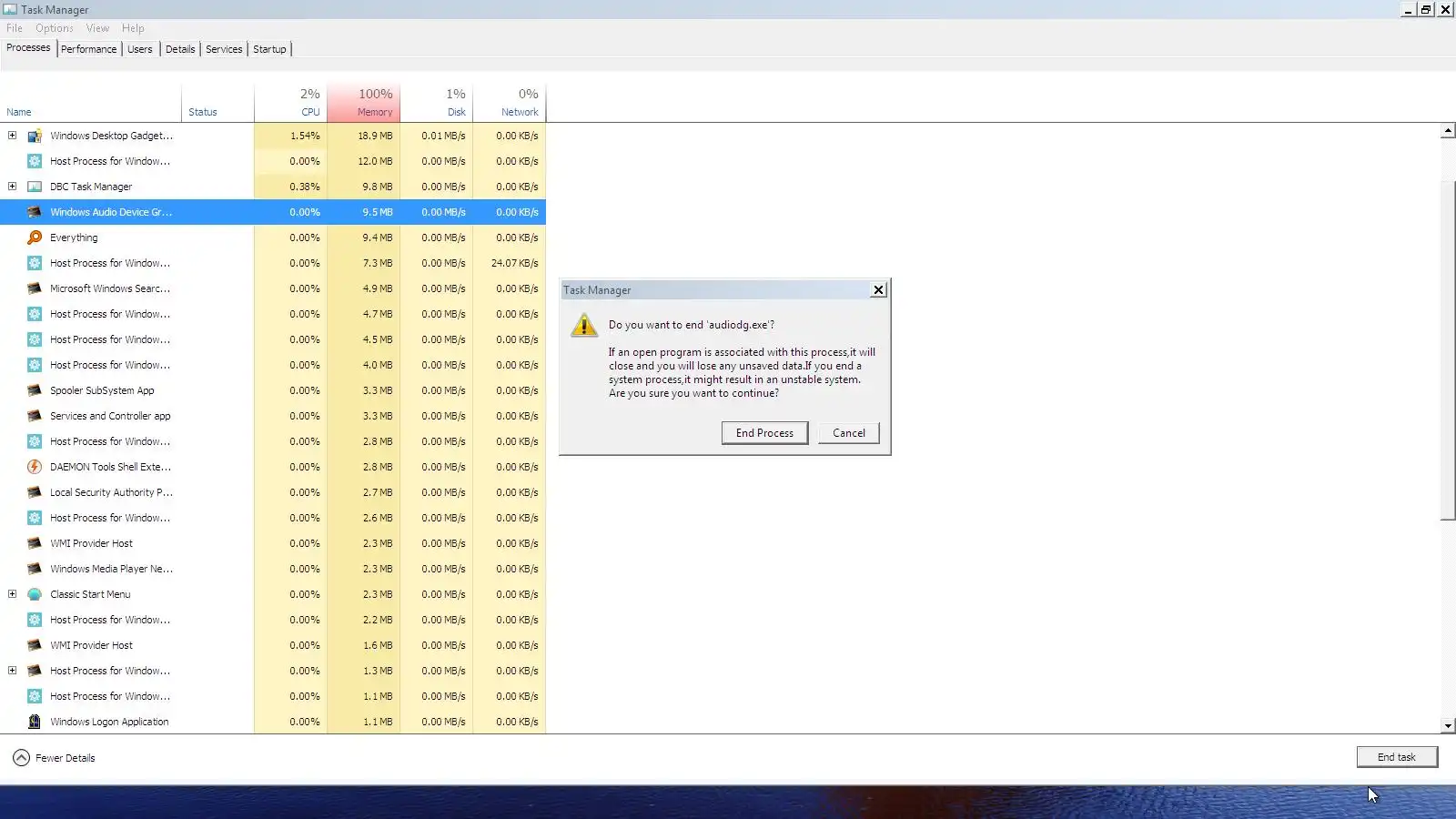Sort processes by the Network column
The width and height of the screenshot is (1456, 819).
(x=510, y=102)
